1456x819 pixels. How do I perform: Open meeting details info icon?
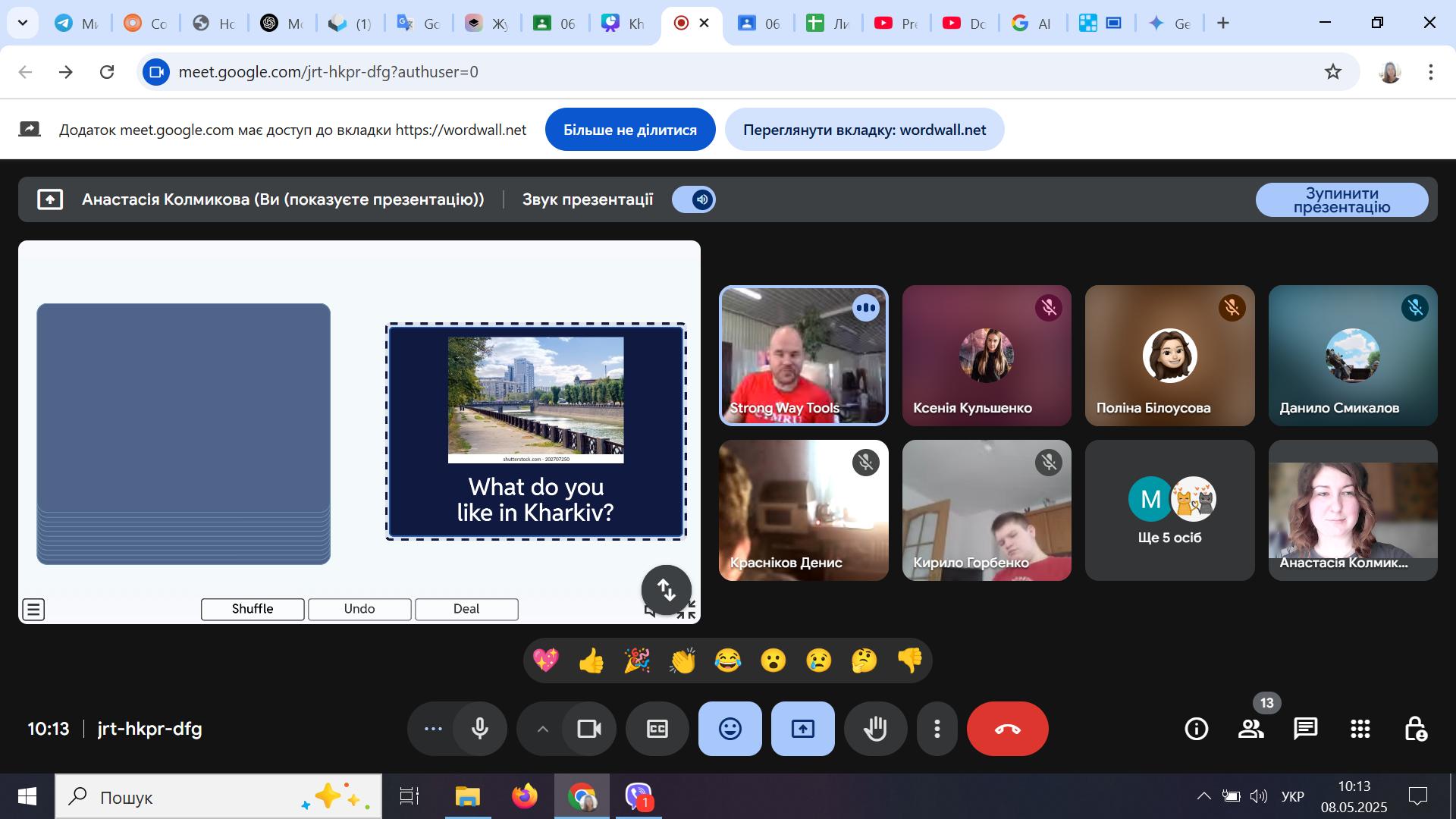pyautogui.click(x=1196, y=729)
